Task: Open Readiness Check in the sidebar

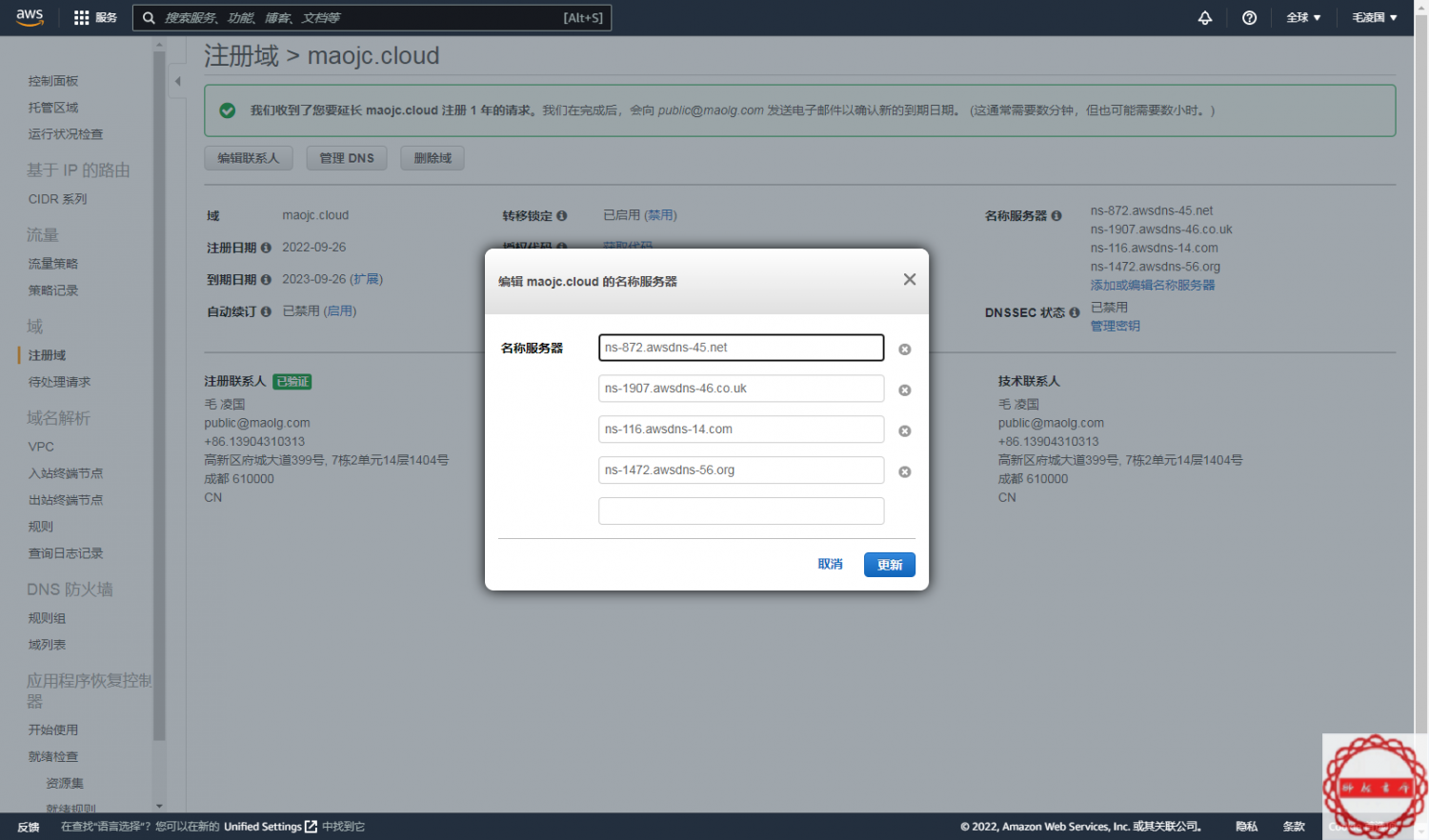Action: coord(53,756)
